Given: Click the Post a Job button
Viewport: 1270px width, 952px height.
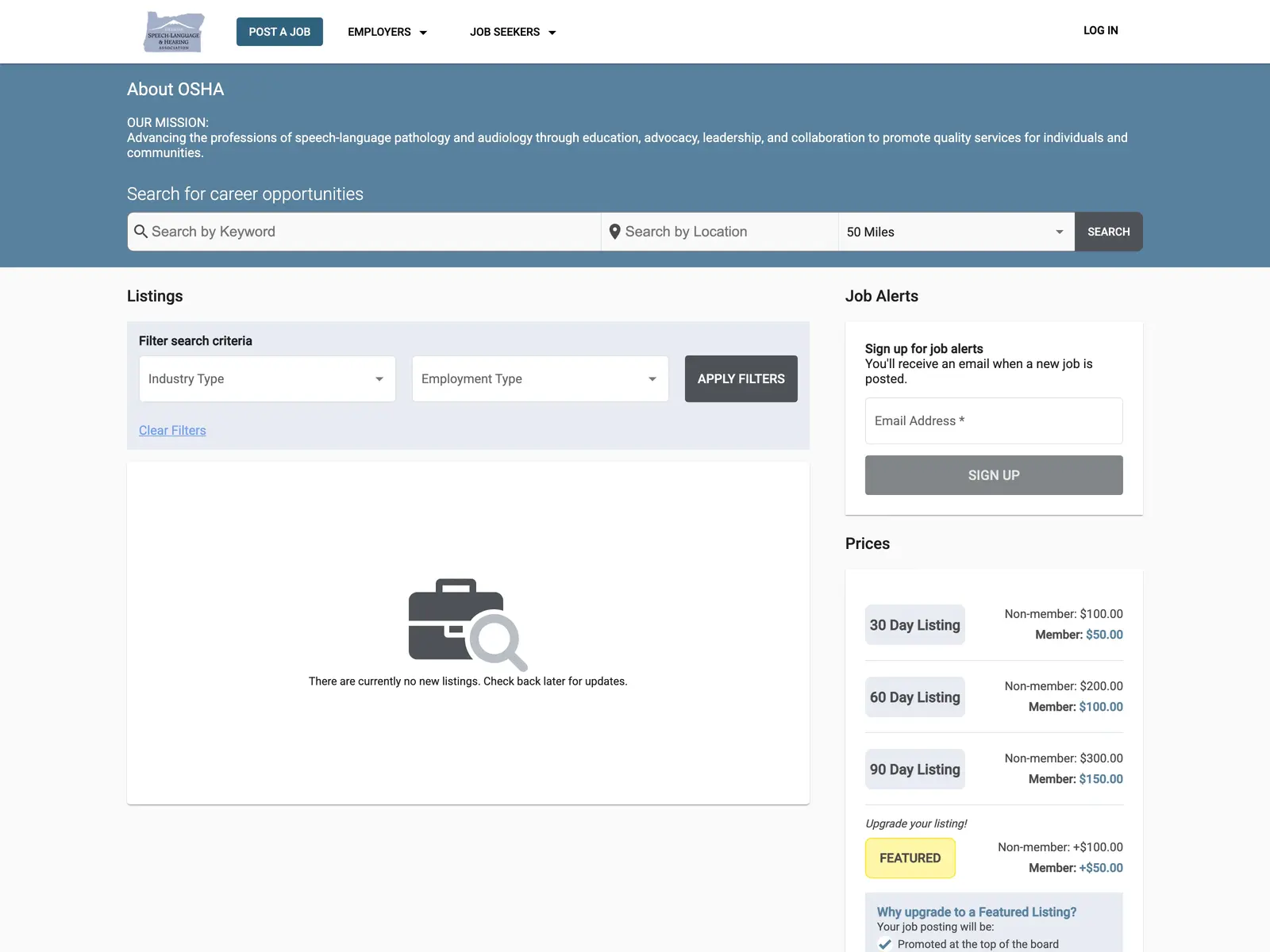Looking at the screenshot, I should (x=279, y=32).
